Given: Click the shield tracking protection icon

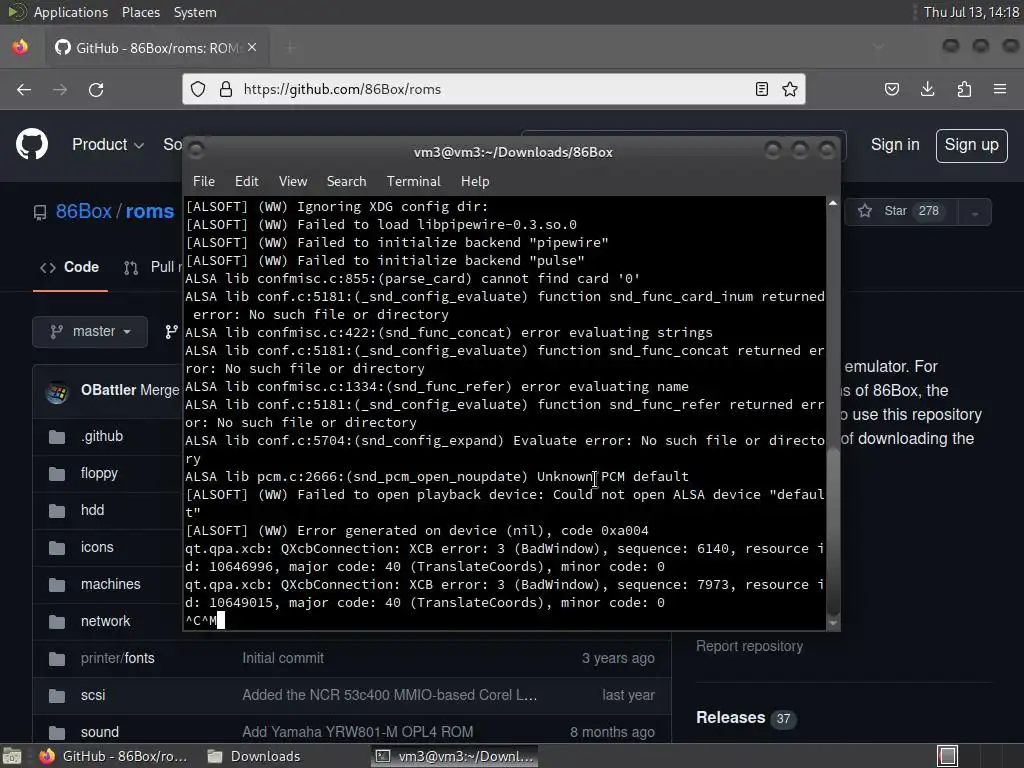Looking at the screenshot, I should (x=198, y=89).
